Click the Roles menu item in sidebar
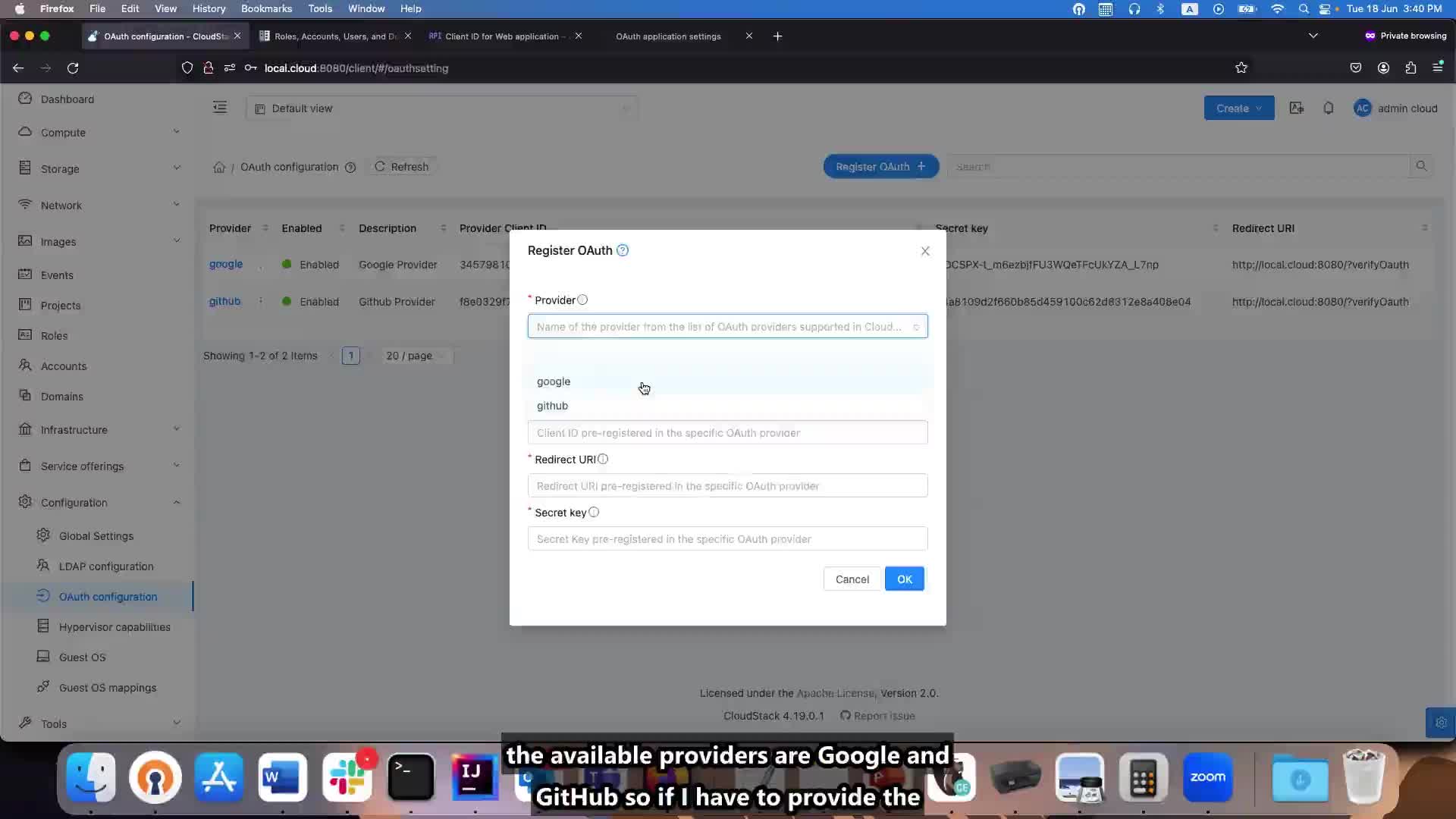The height and width of the screenshot is (819, 1456). 52,335
